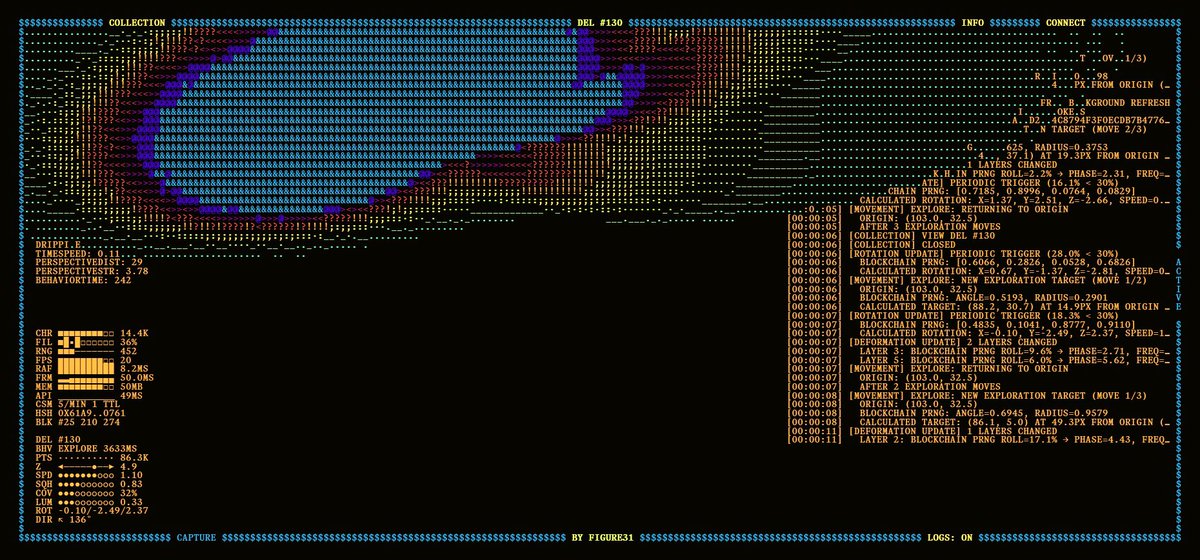This screenshot has width=1200, height=560.
Task: Click the DEL #130 title in the top border
Action: (x=600, y=22)
